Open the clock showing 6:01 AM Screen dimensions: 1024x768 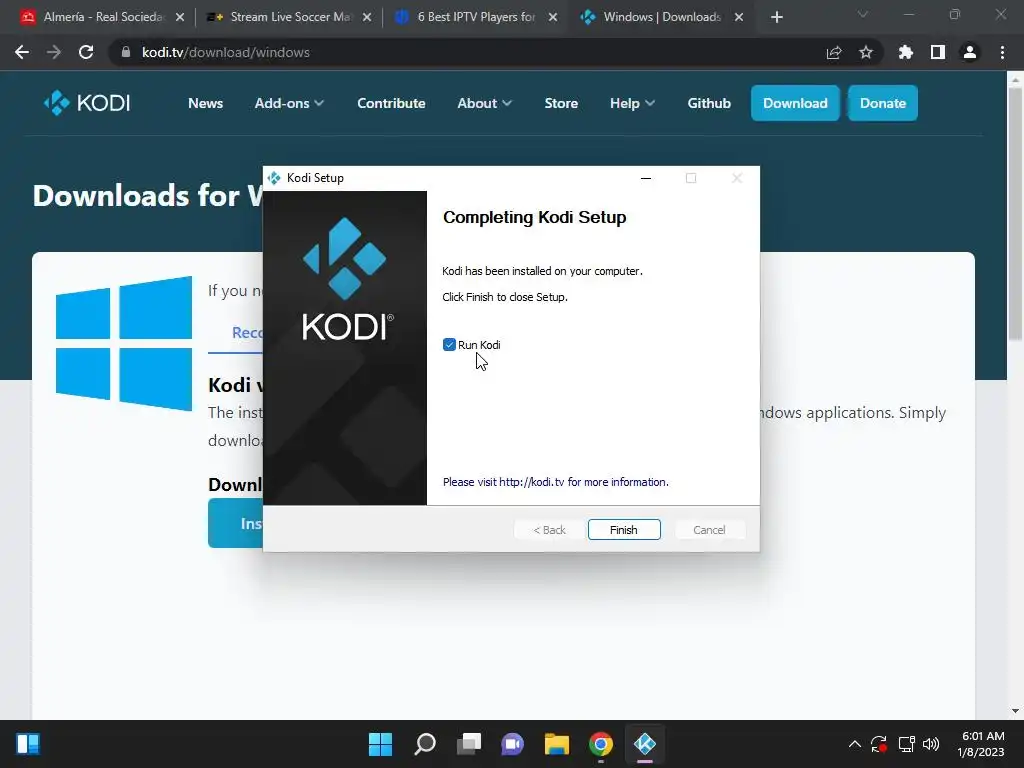coord(981,744)
